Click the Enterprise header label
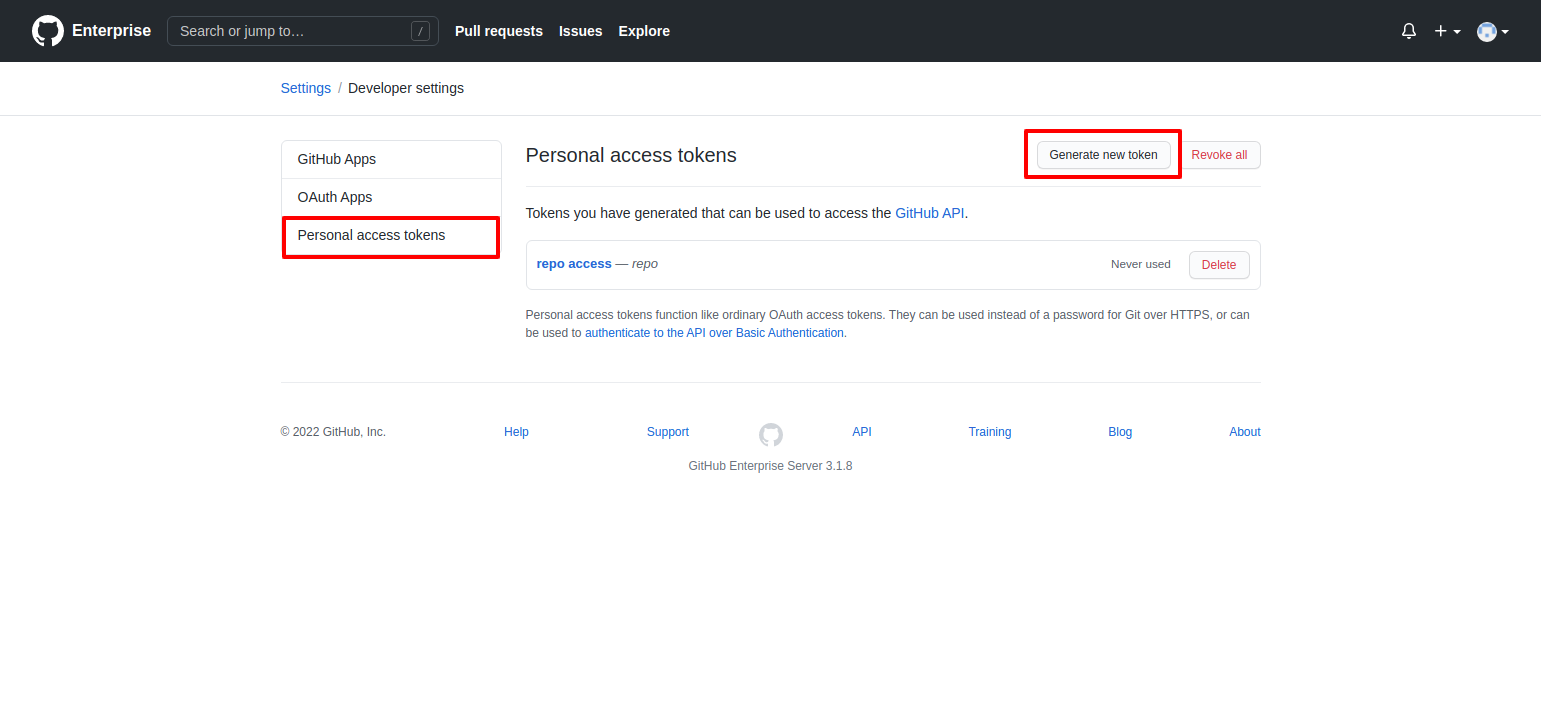 111,31
